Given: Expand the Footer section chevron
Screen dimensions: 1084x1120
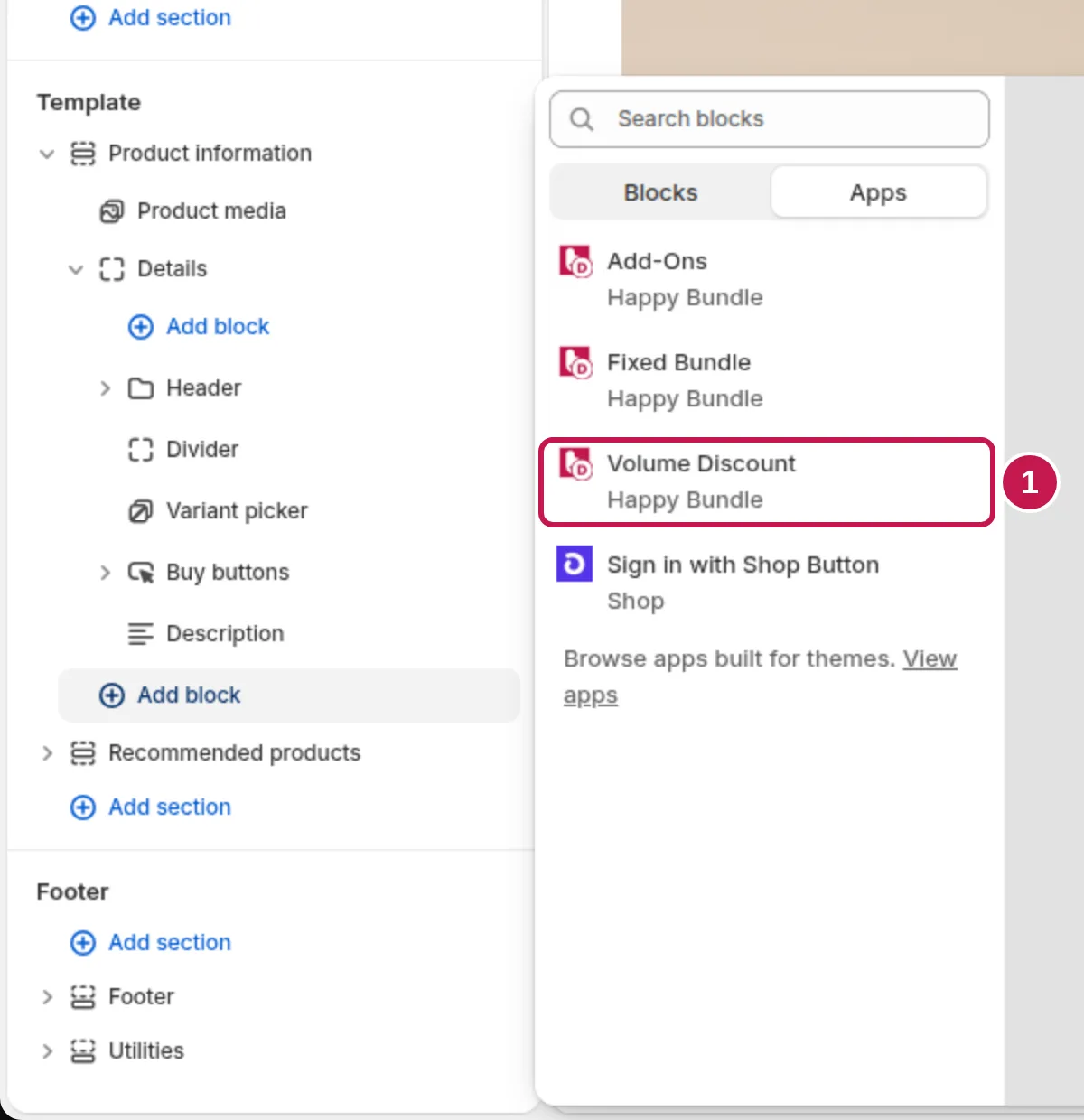Looking at the screenshot, I should (x=47, y=997).
